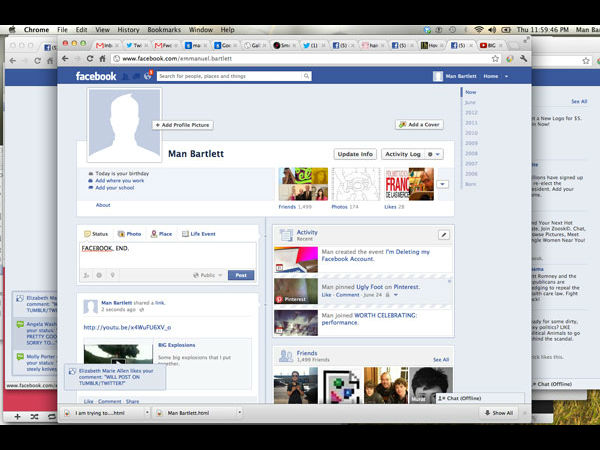Tag people icon in status composer

pyautogui.click(x=86, y=275)
